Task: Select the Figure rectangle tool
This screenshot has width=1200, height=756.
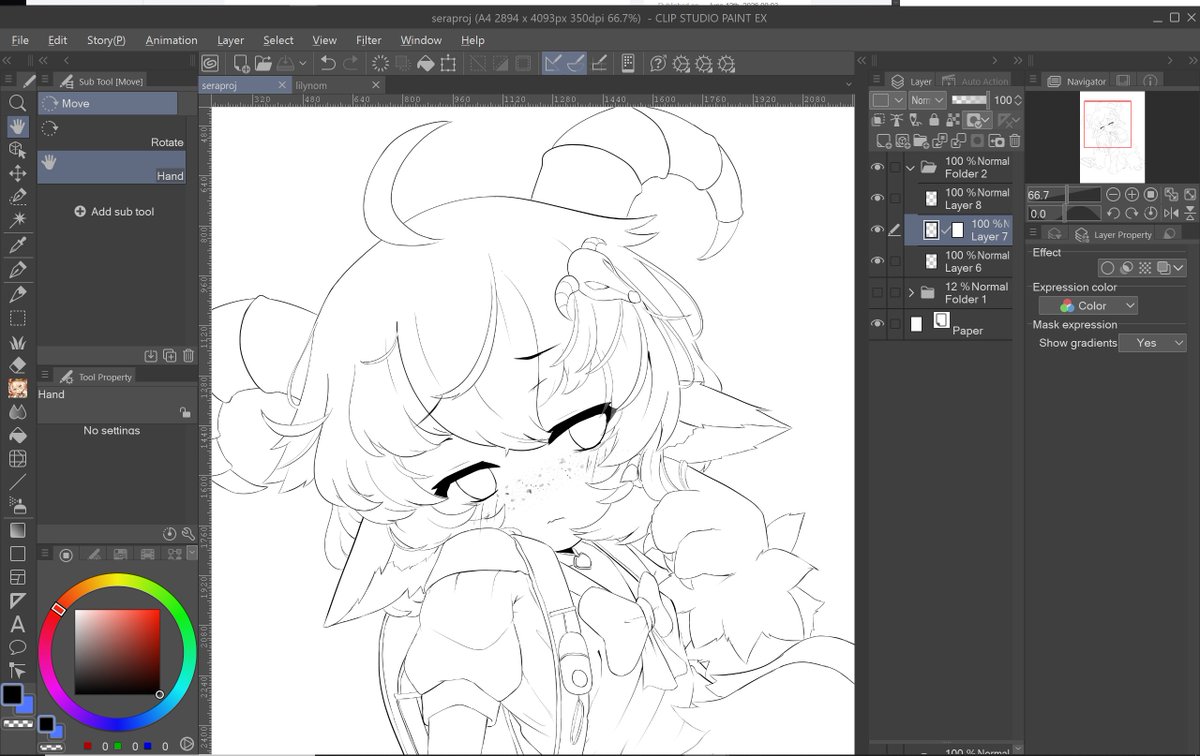Action: pos(17,554)
